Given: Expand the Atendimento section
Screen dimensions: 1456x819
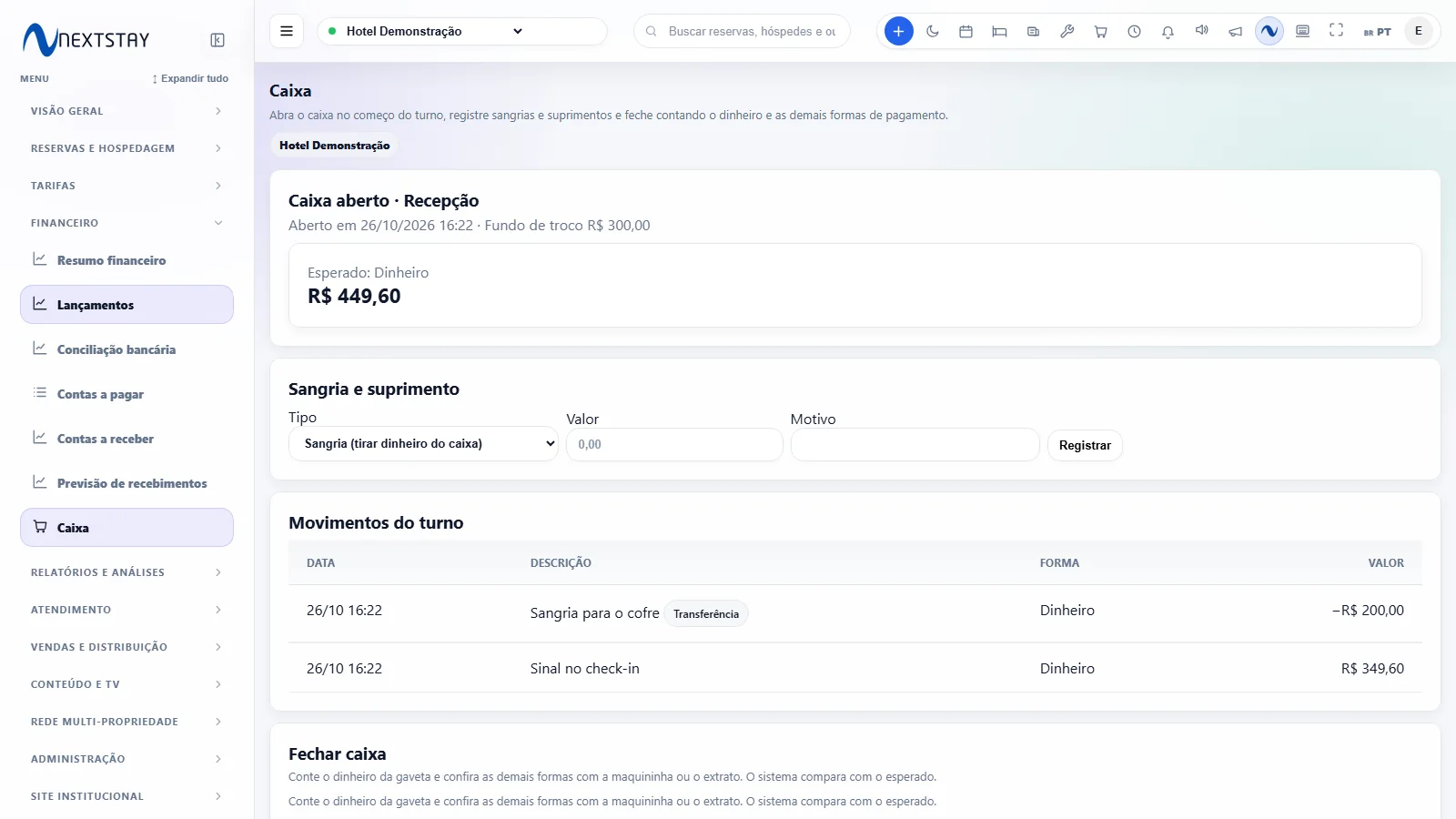Looking at the screenshot, I should 126,610.
